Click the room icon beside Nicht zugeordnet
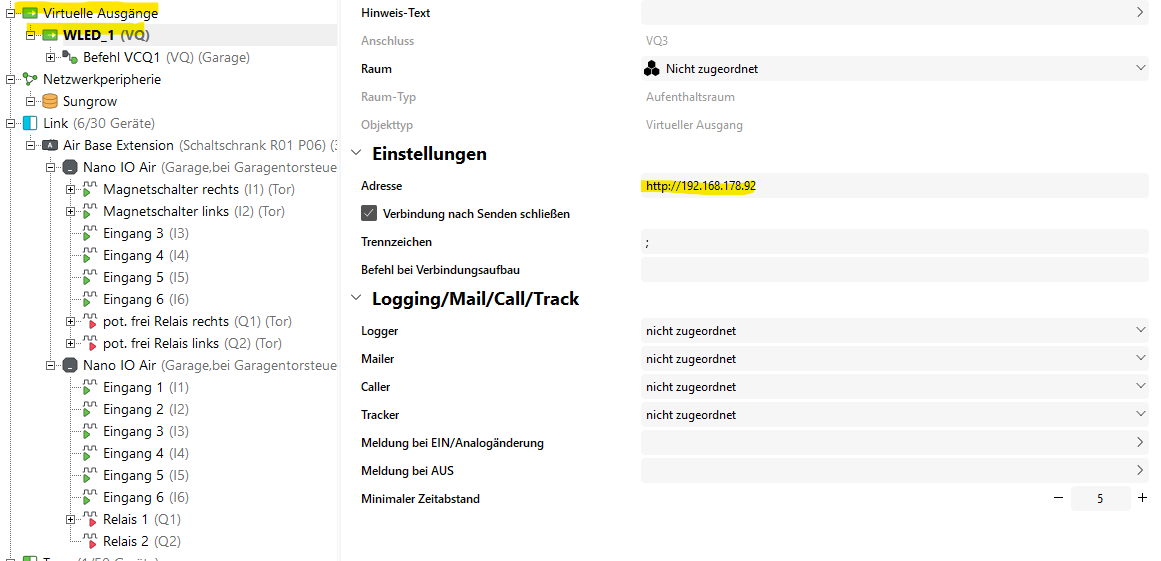 point(652,69)
